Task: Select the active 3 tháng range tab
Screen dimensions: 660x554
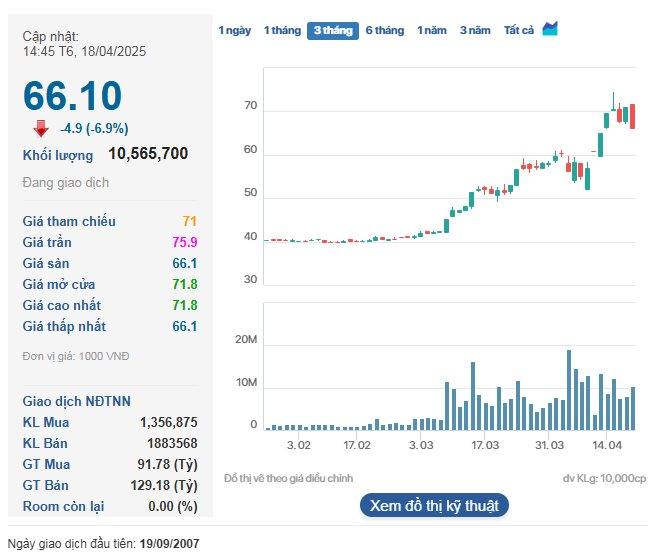Action: click(333, 31)
